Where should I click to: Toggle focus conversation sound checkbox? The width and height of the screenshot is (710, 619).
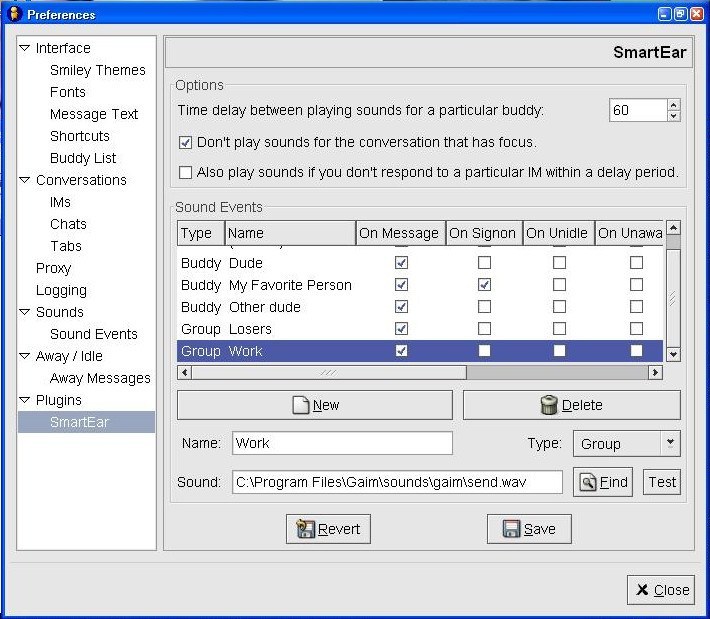point(185,143)
